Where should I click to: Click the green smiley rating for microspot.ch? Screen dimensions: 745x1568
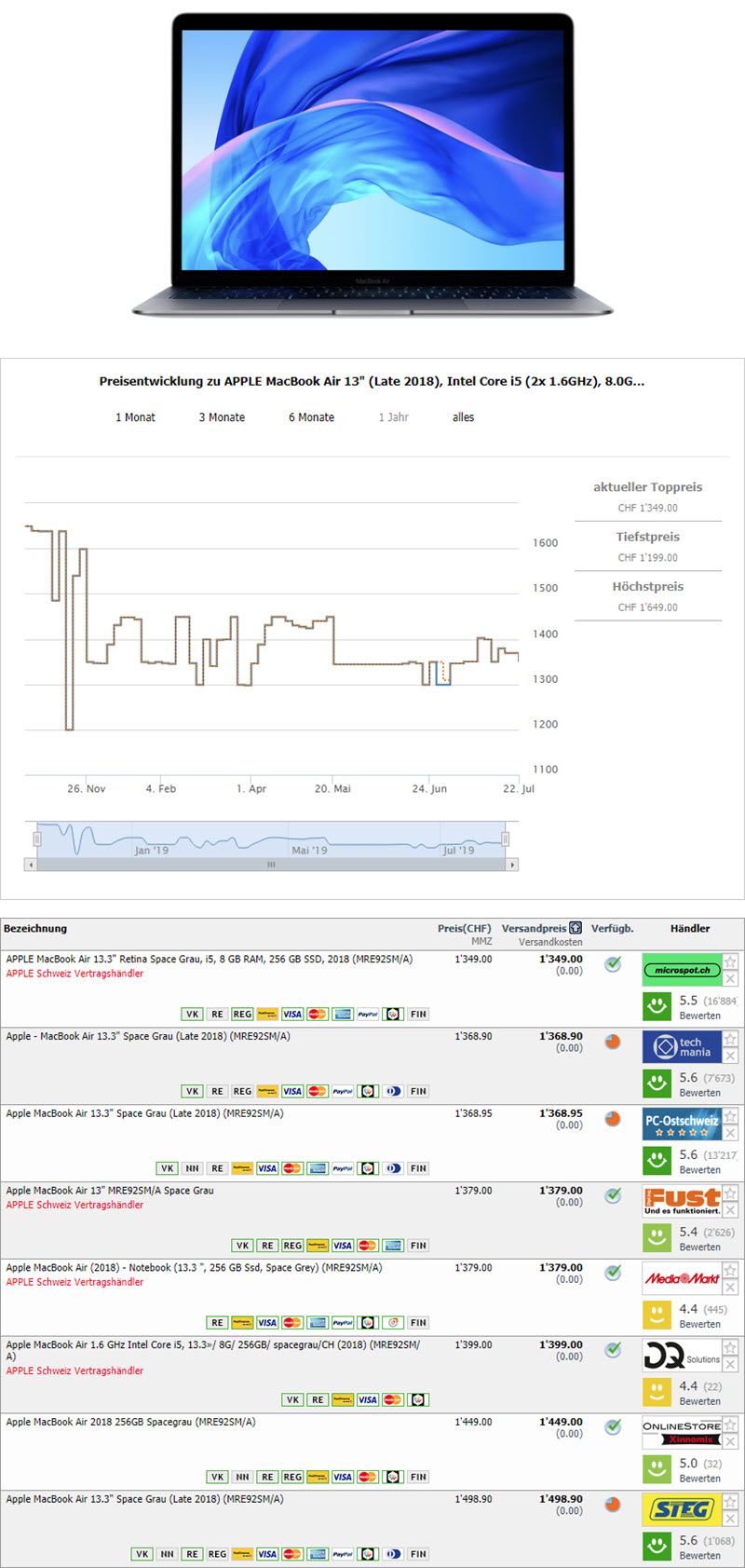657,1006
